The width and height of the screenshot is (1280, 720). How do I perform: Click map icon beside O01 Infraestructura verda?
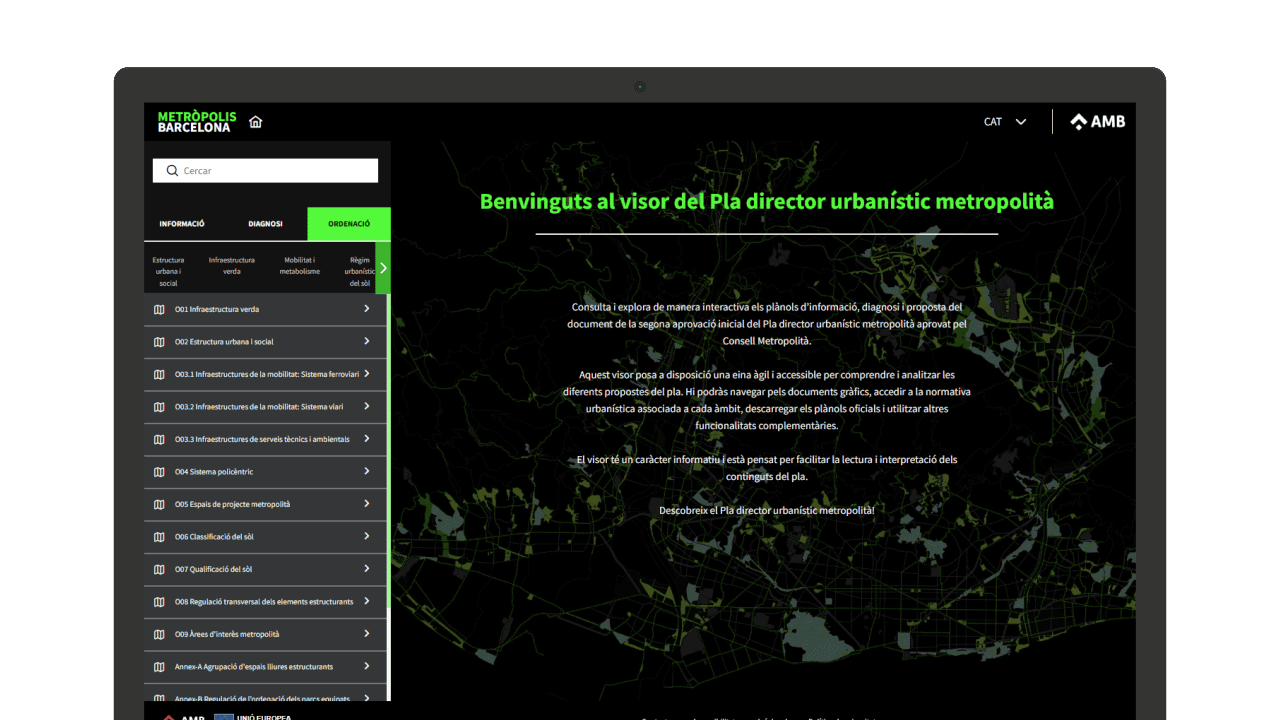click(x=159, y=309)
